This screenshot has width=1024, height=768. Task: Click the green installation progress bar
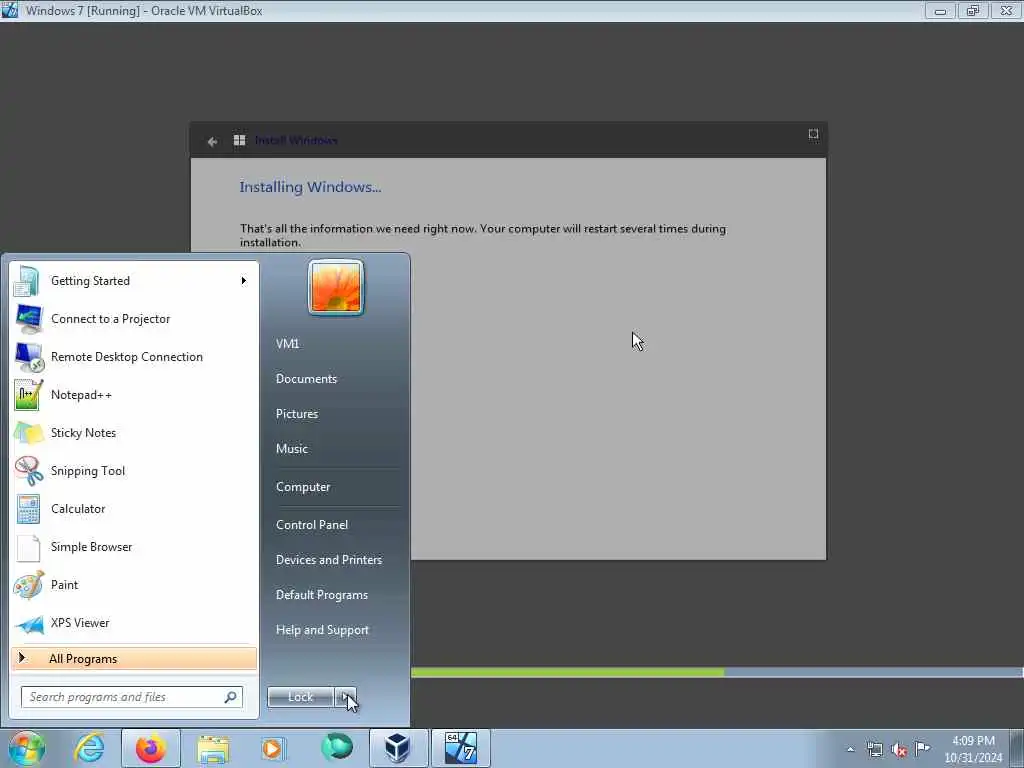point(567,672)
